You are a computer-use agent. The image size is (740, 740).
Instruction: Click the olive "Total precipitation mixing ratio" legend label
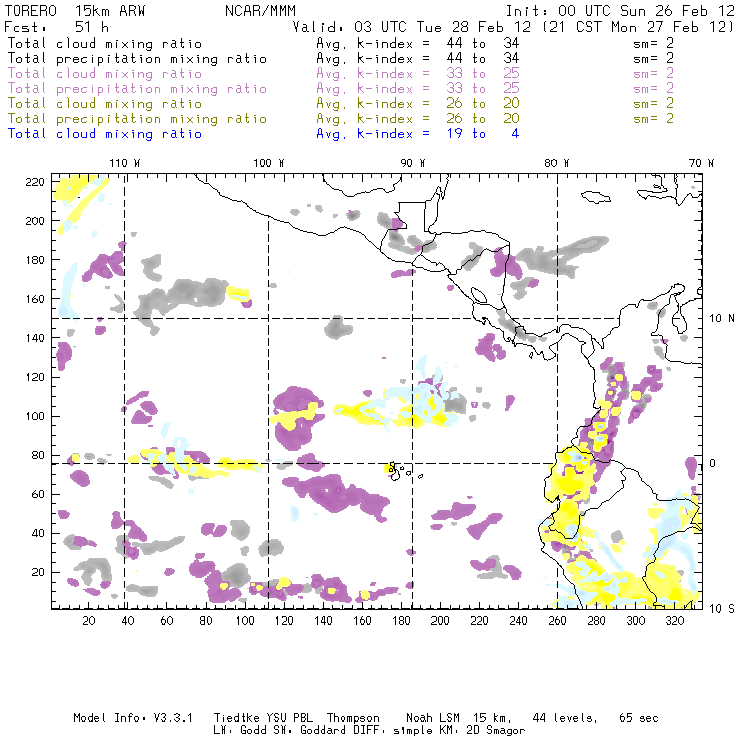[x=137, y=118]
